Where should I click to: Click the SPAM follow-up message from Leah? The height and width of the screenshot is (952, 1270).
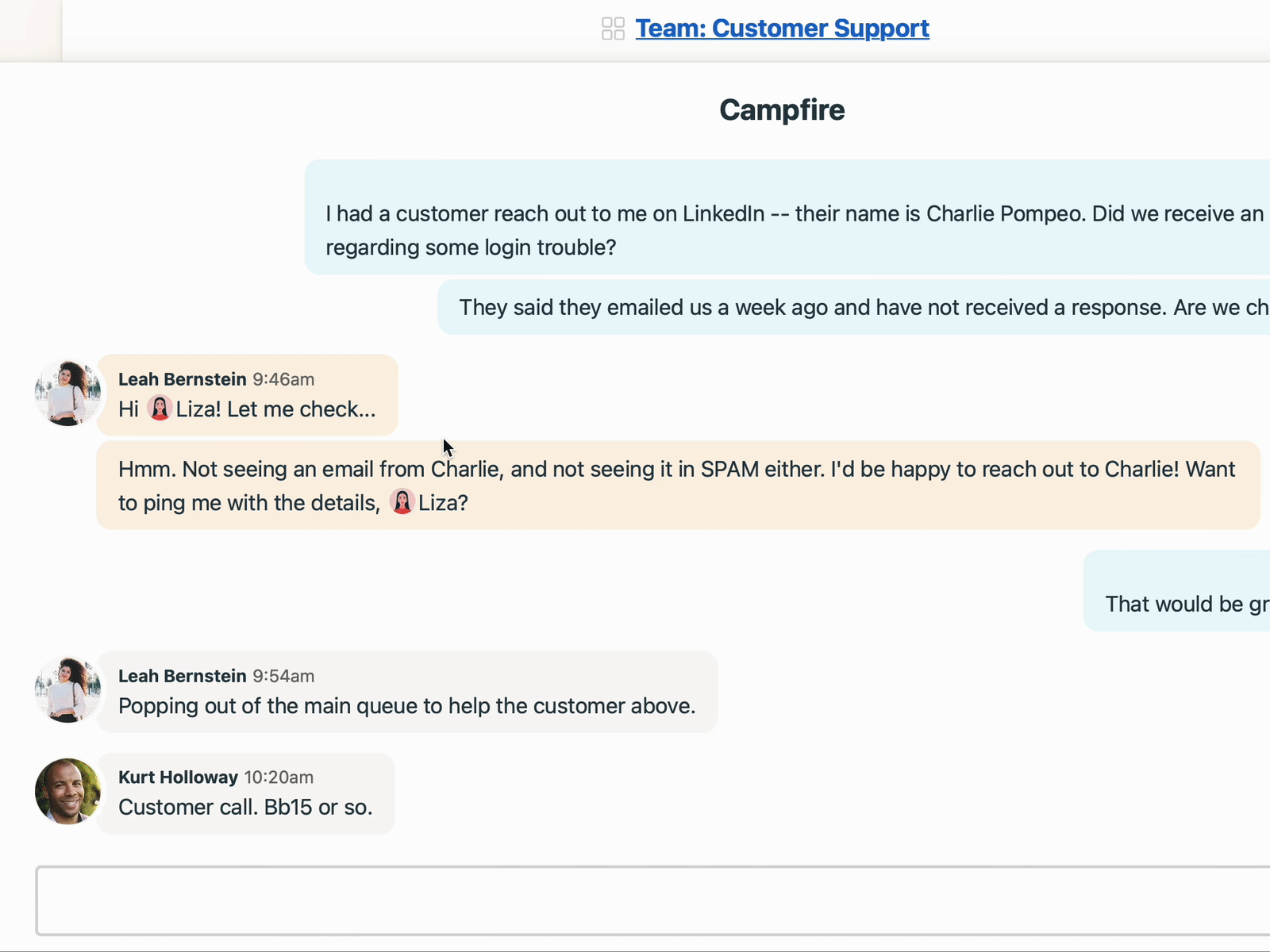pos(675,486)
